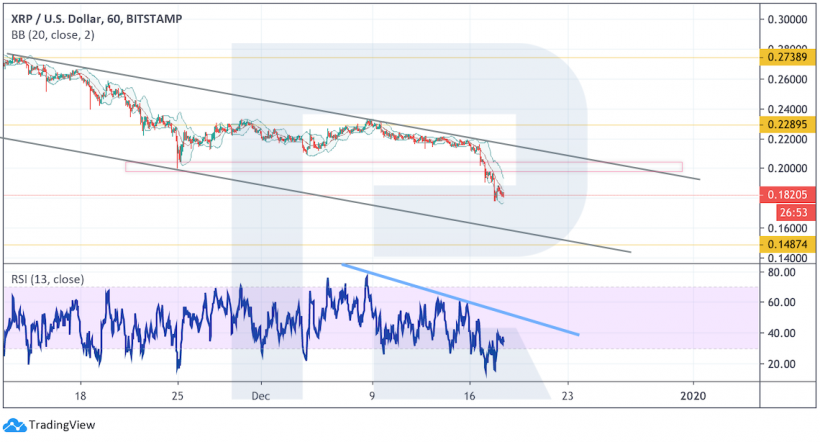The height and width of the screenshot is (442, 820).
Task: Click the RSI 60.00 axis value
Action: click(781, 302)
